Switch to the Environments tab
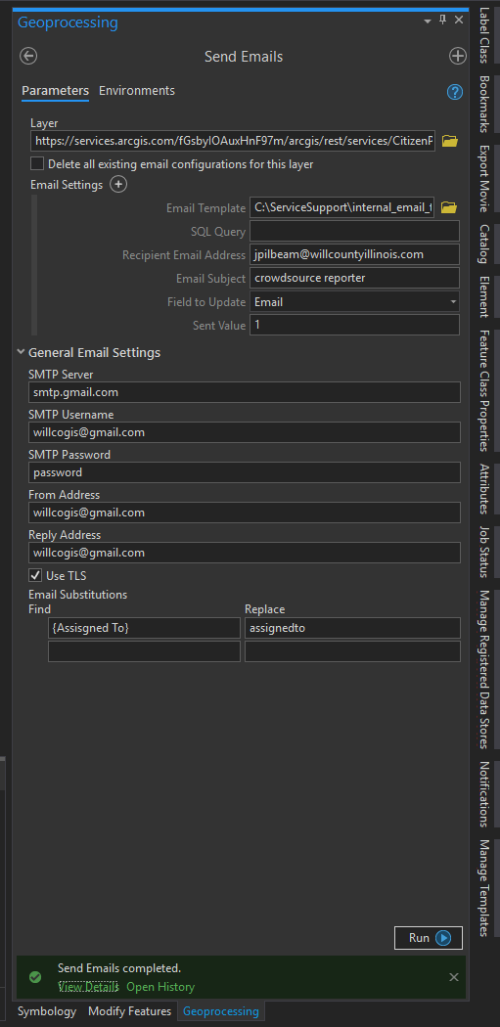The height and width of the screenshot is (1027, 500). (x=137, y=91)
